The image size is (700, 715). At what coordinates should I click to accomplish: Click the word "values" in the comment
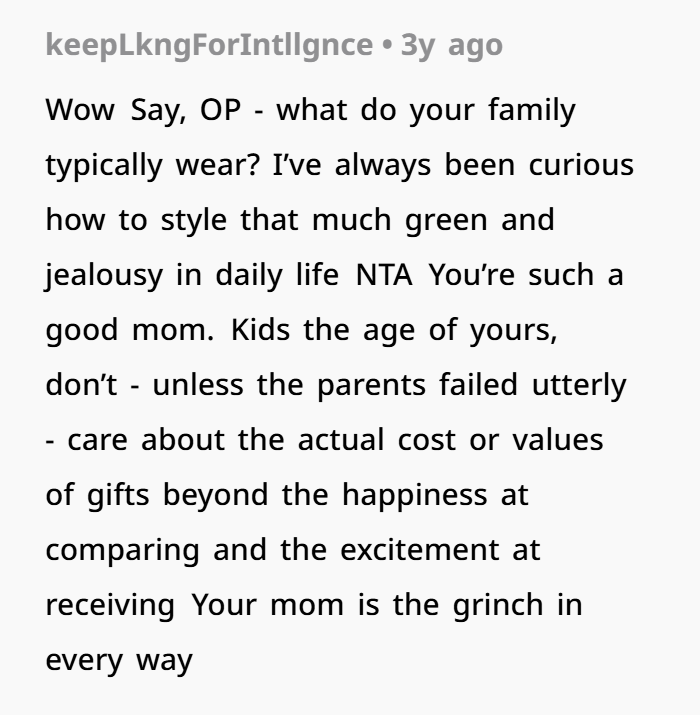point(556,439)
